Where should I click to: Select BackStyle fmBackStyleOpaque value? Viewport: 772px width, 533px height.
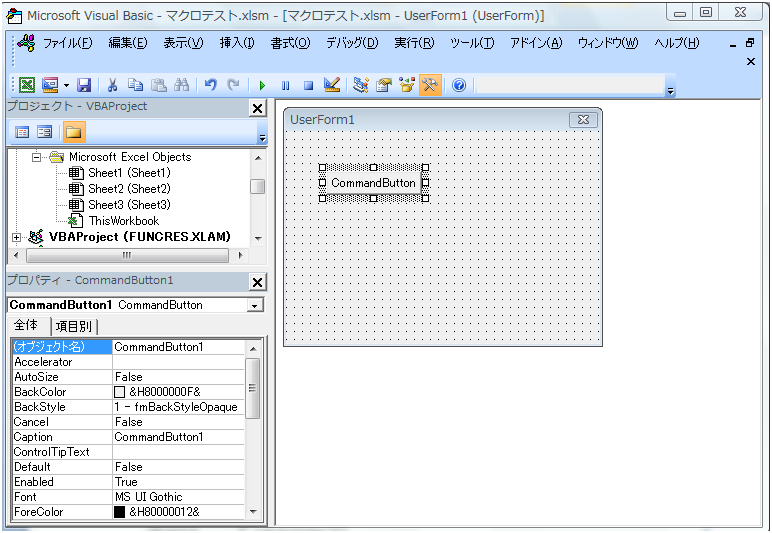tap(178, 407)
